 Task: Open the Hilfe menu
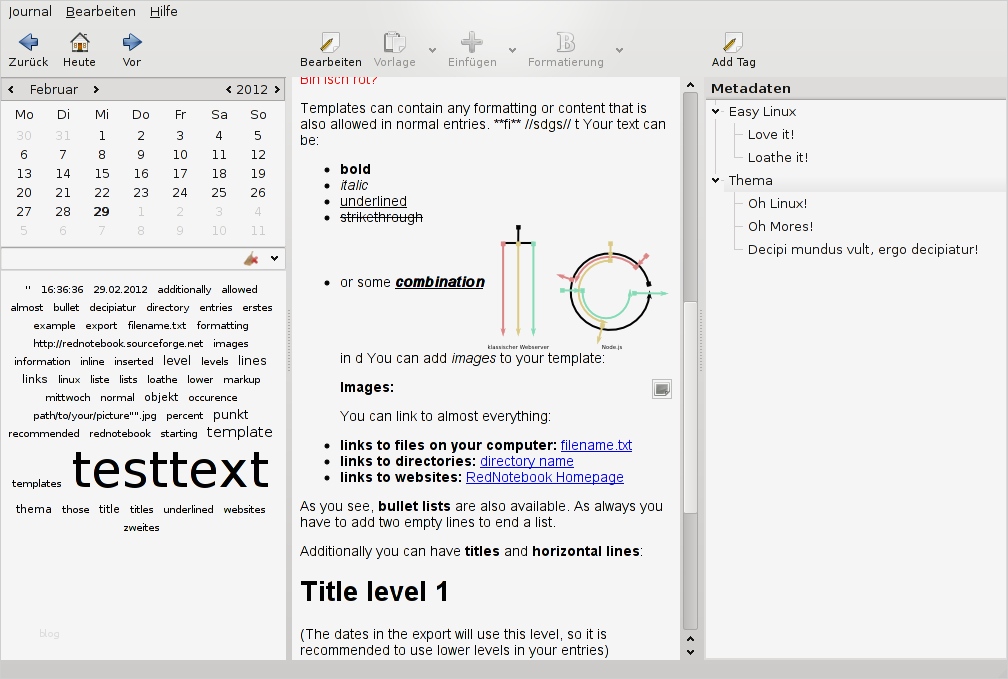point(163,12)
